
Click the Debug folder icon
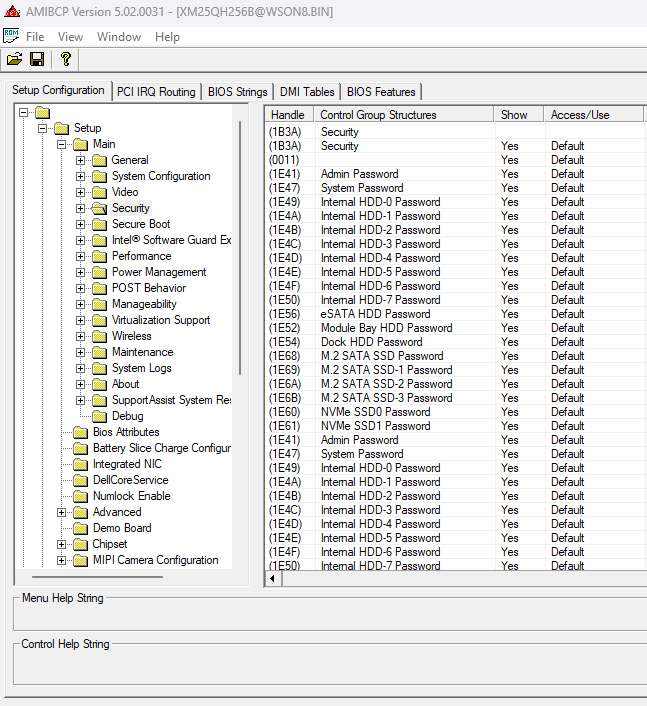click(x=100, y=416)
